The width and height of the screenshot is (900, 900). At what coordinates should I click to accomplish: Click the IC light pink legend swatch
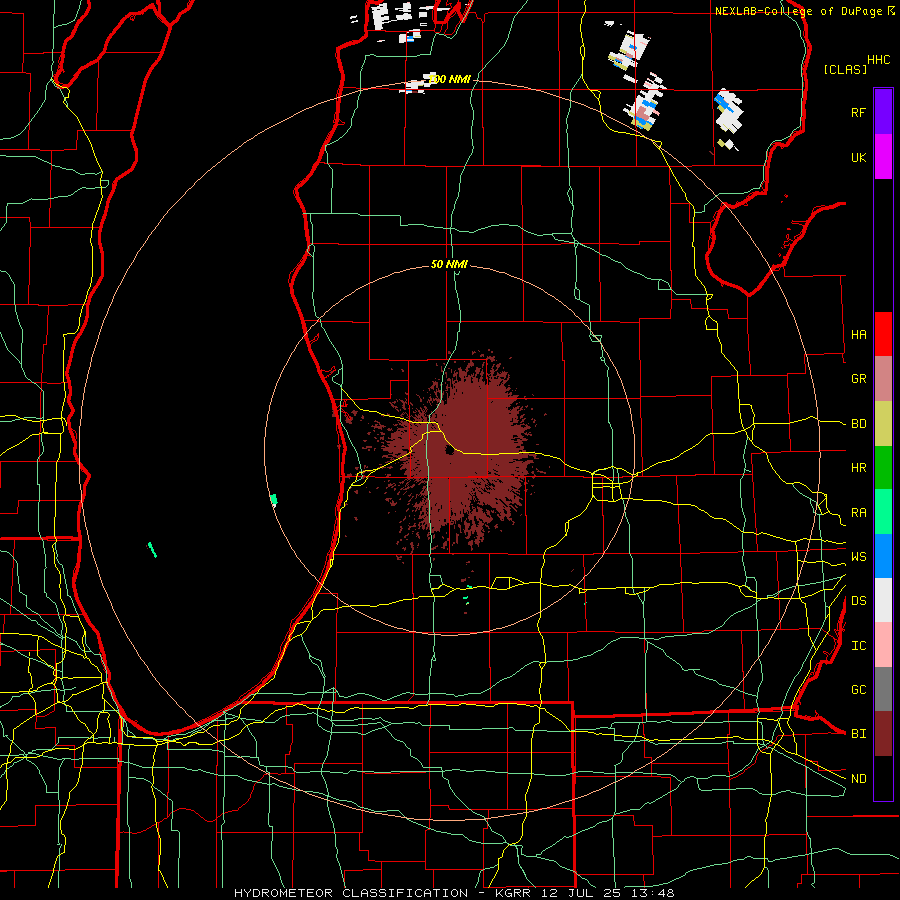(883, 645)
